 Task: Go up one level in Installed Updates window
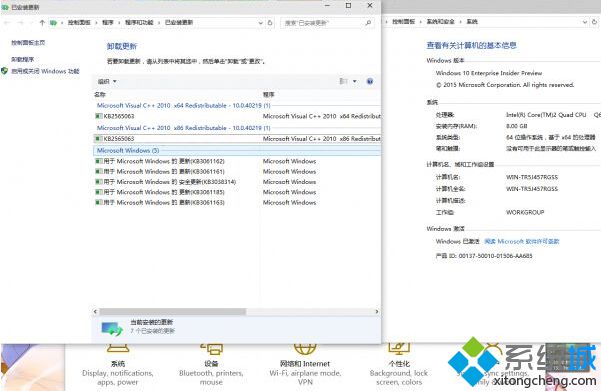[42, 23]
